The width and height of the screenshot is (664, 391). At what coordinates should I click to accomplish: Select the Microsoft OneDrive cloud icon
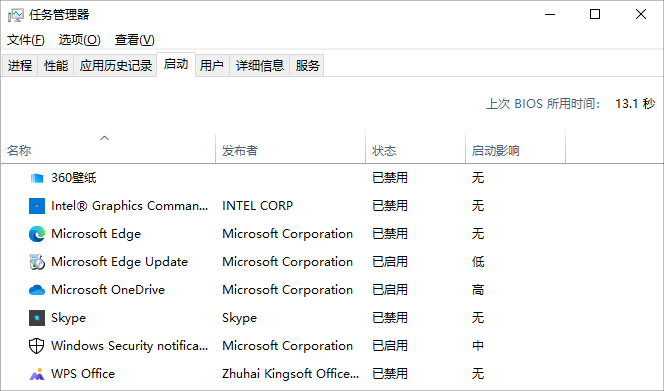tap(37, 290)
